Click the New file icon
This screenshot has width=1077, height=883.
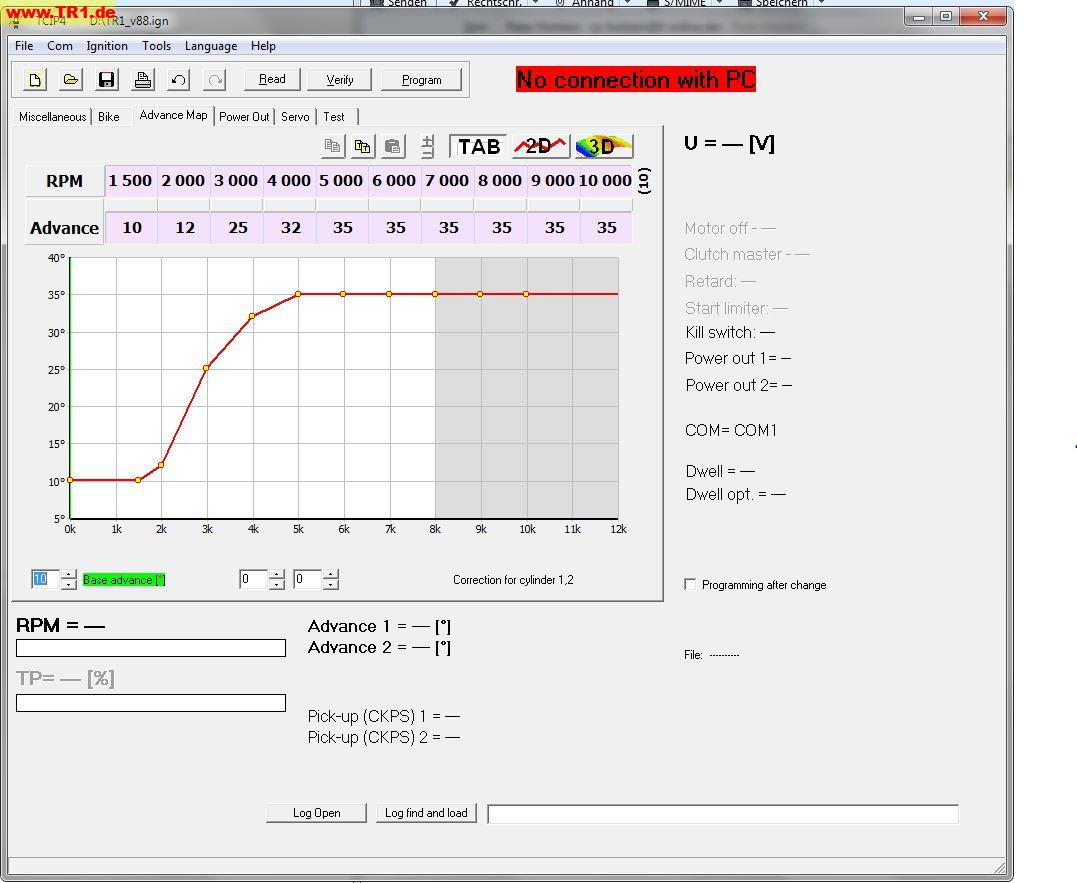click(x=35, y=80)
